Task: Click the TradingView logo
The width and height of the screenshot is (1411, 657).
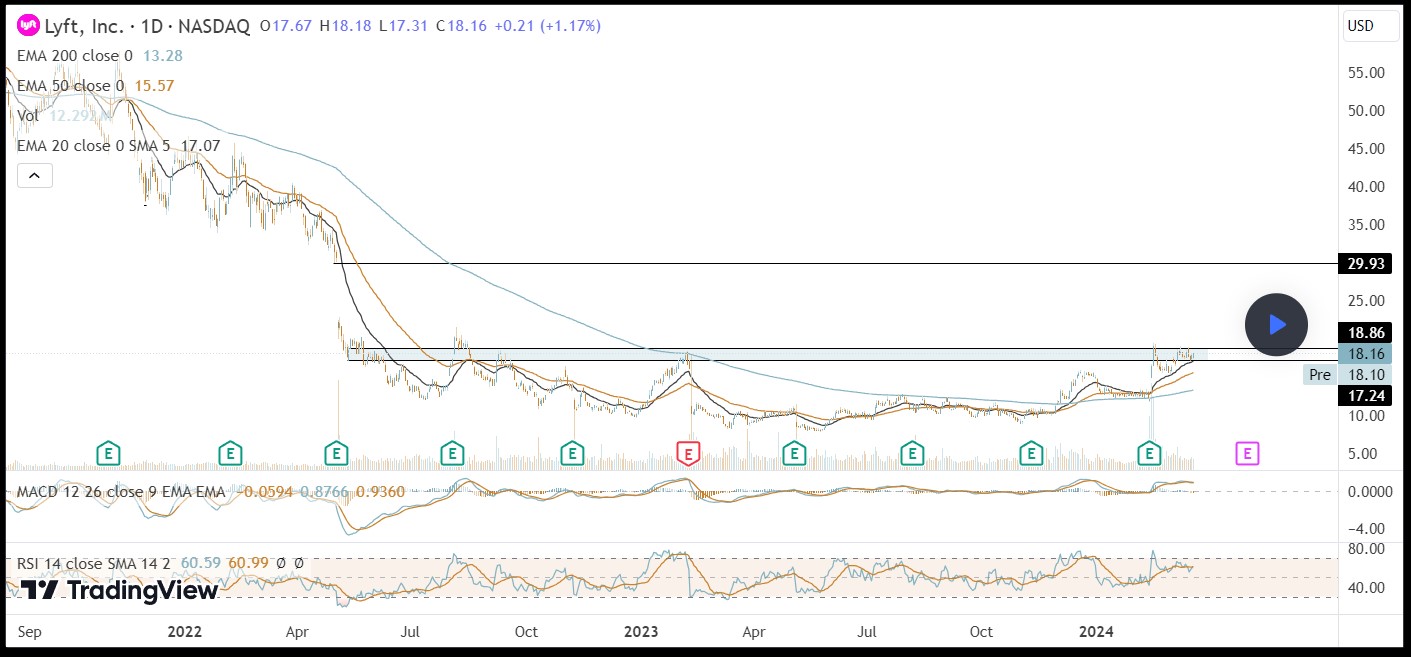Action: pos(119,590)
